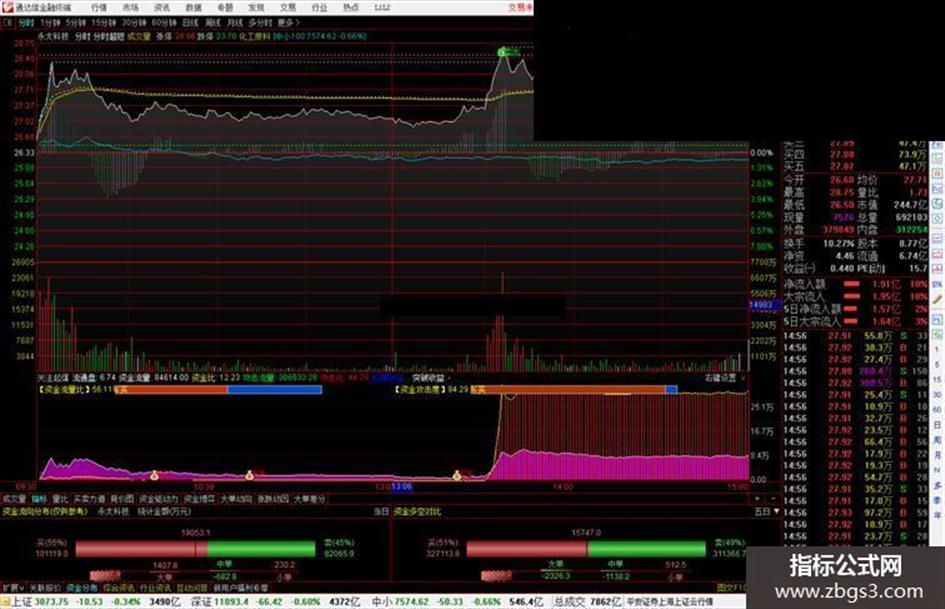Image resolution: width=945 pixels, height=609 pixels.
Task: Switch to the 多分时 tab
Action: point(260,23)
